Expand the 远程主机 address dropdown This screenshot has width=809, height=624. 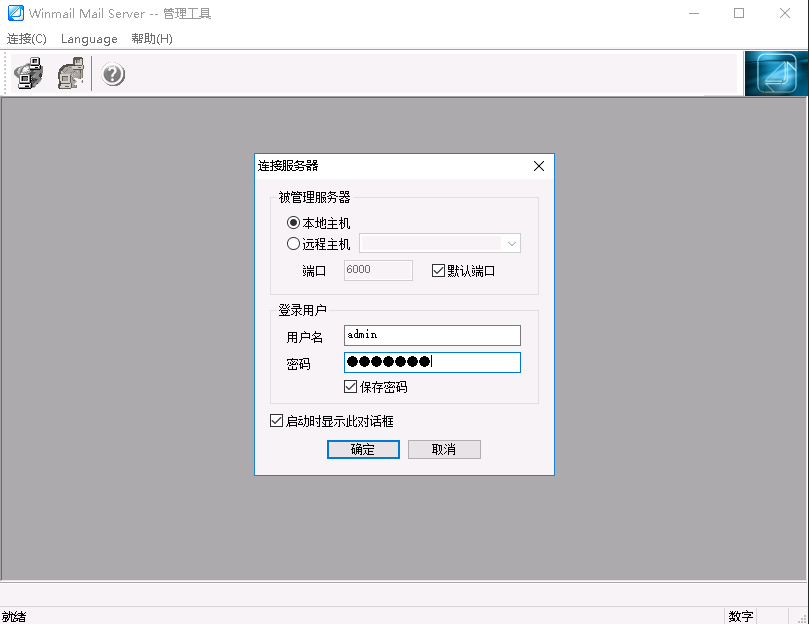tap(512, 243)
